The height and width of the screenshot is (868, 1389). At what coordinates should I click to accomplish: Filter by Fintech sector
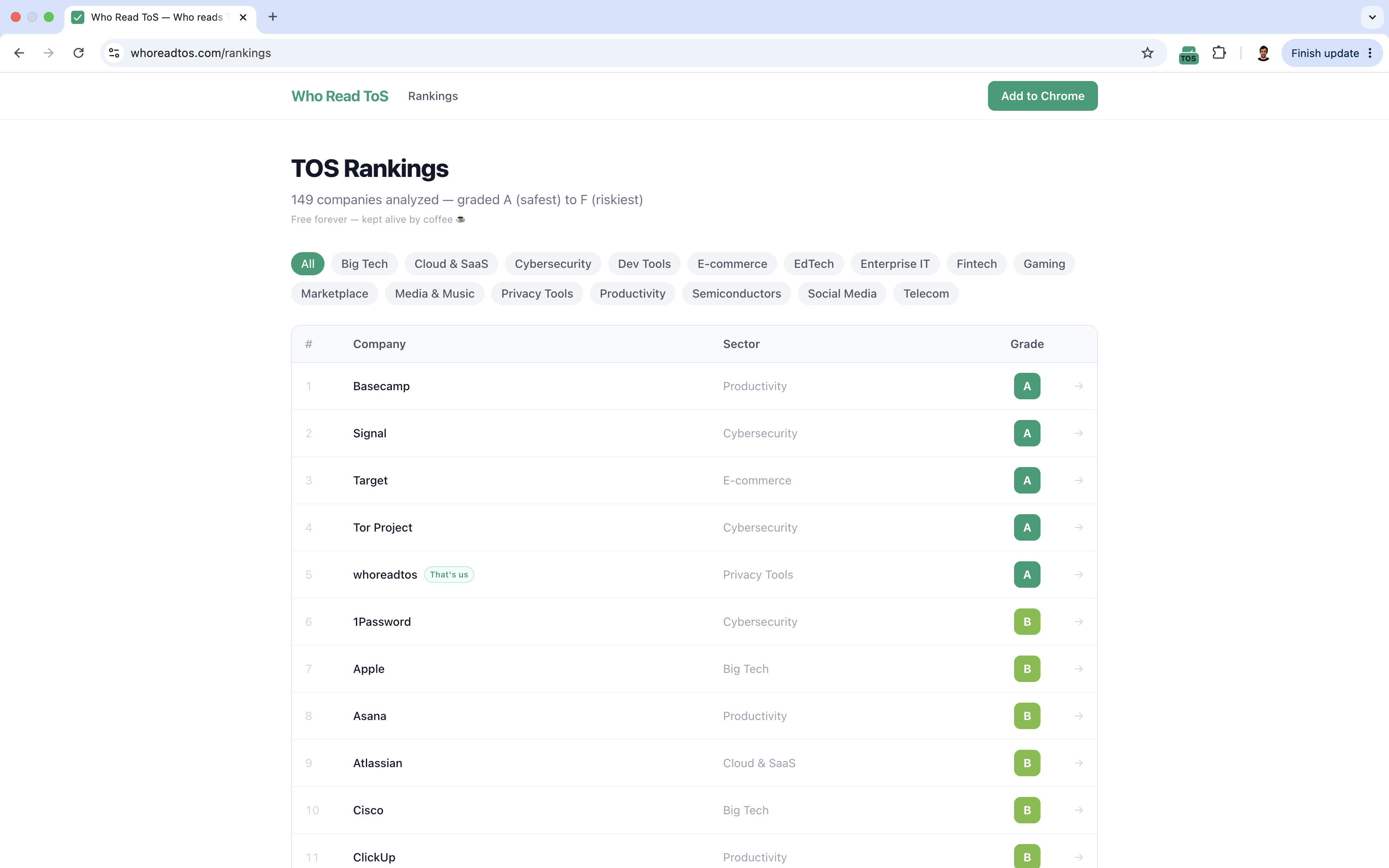[x=976, y=264]
